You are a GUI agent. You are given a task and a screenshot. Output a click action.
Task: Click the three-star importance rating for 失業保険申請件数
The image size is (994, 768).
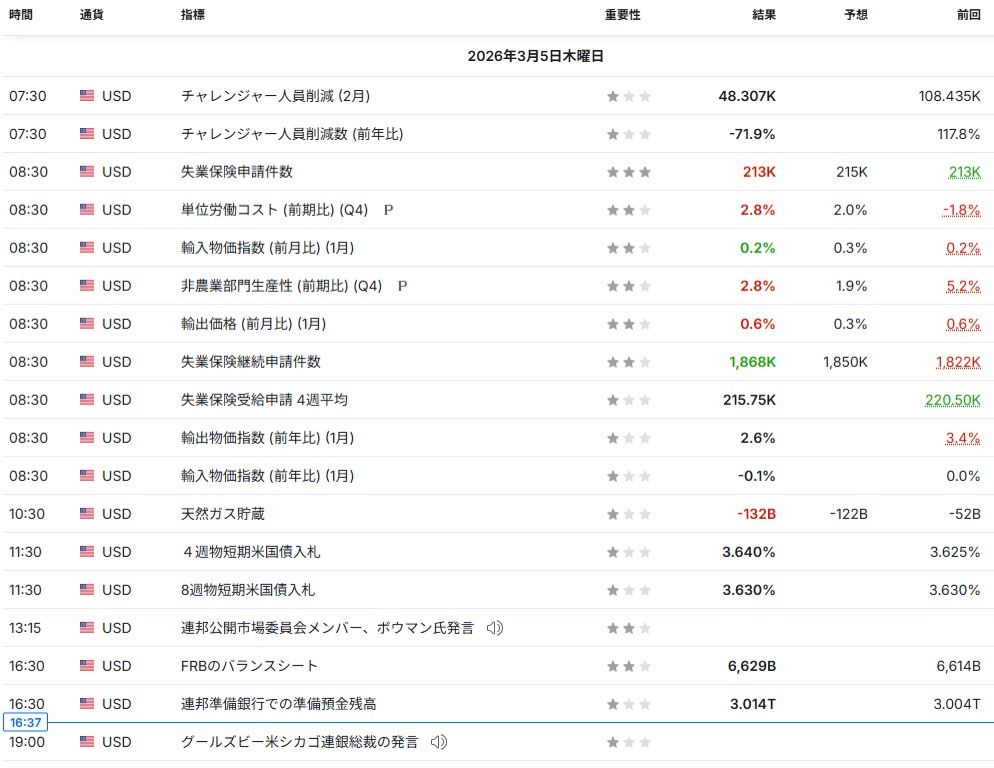628,172
